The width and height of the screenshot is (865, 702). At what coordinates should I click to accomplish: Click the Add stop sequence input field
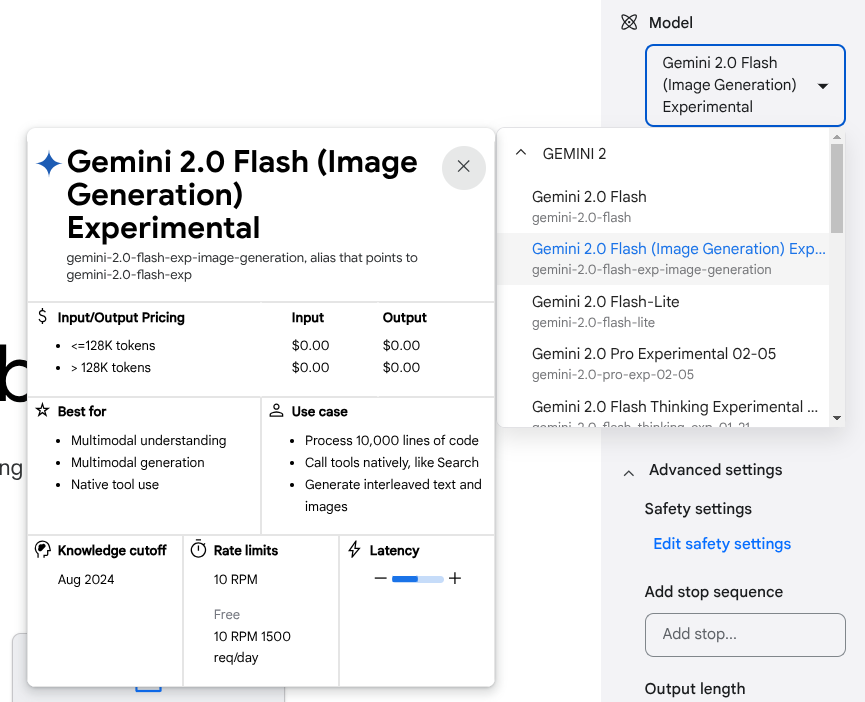[745, 634]
